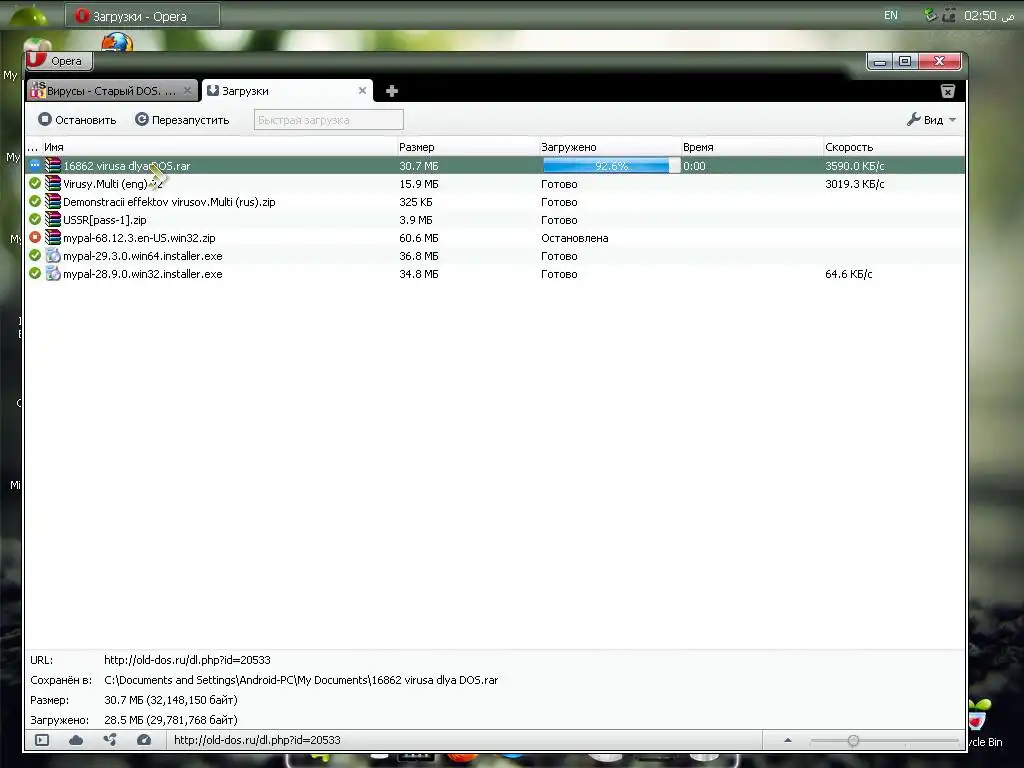Expand the zoom options arrow in status bar
Viewport: 1024px width, 768px height.
point(788,740)
